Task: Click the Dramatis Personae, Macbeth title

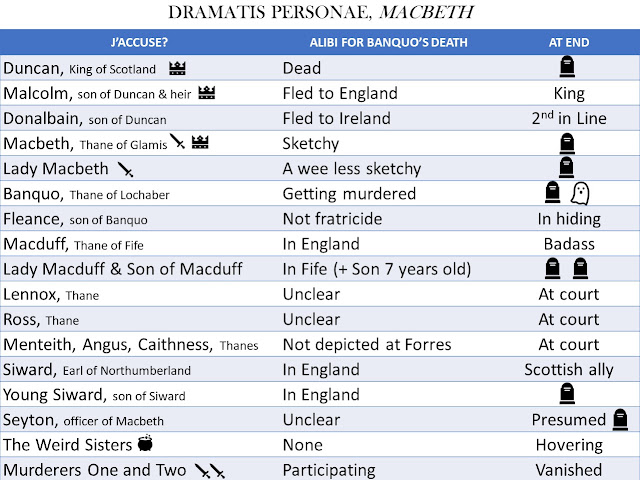Action: (320, 14)
